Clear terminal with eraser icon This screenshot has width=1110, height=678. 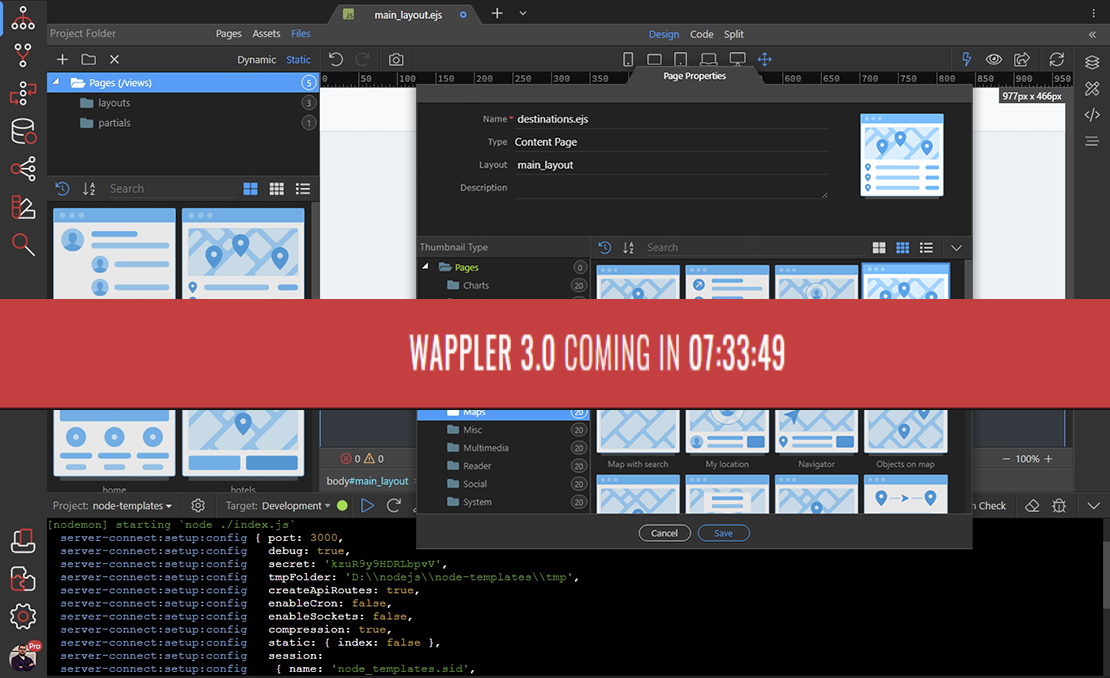click(1032, 505)
